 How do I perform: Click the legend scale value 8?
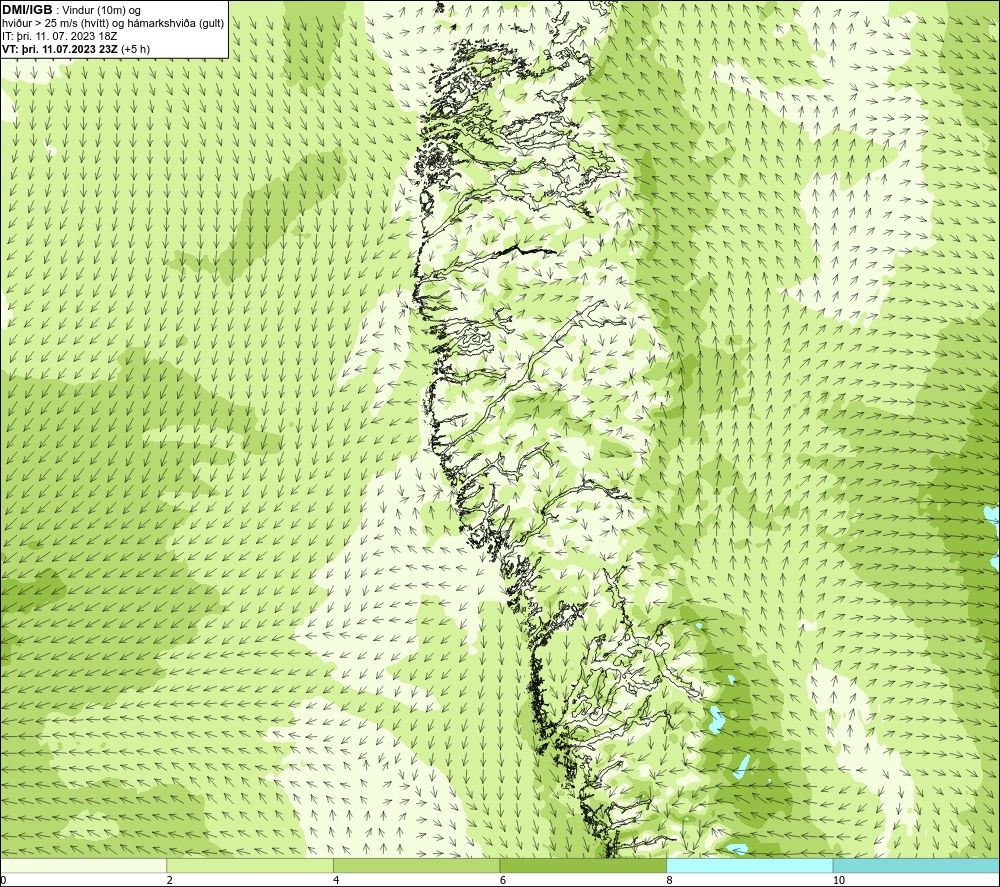click(x=670, y=881)
